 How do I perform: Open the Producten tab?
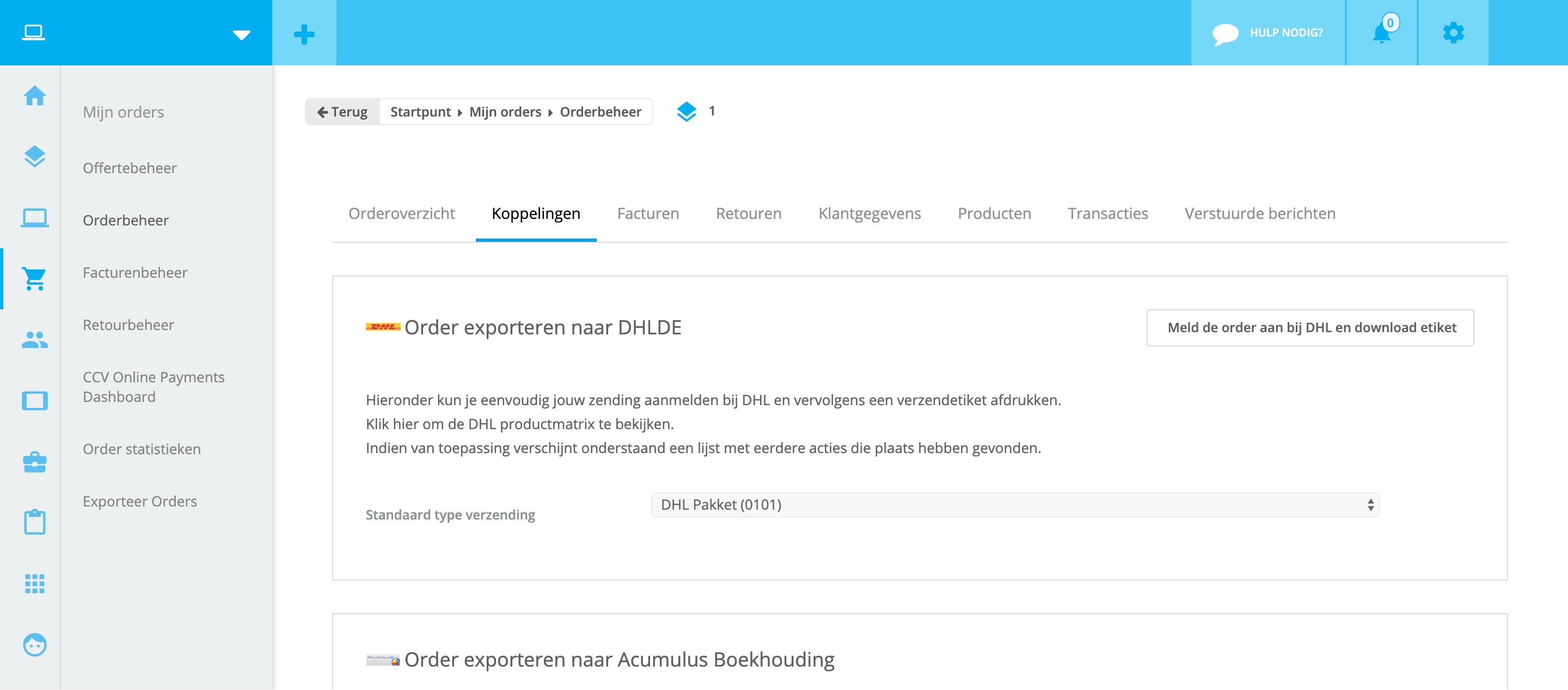[994, 213]
